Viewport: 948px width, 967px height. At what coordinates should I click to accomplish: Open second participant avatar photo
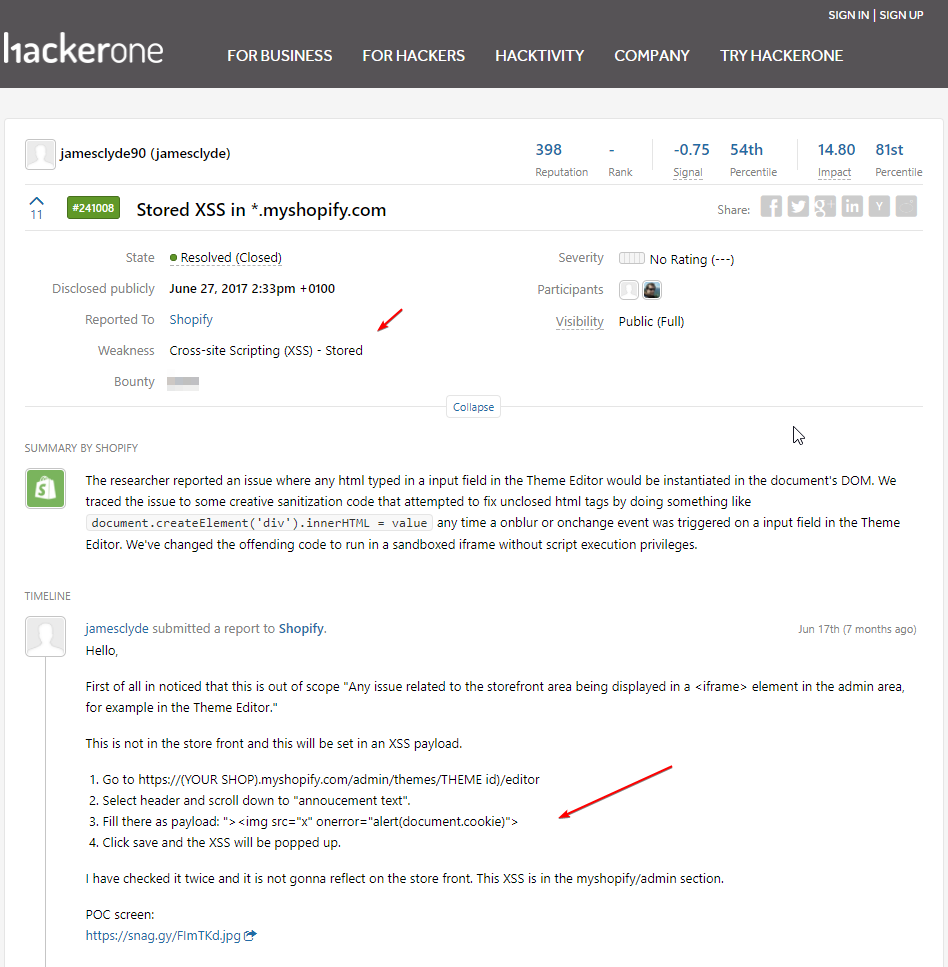click(652, 290)
